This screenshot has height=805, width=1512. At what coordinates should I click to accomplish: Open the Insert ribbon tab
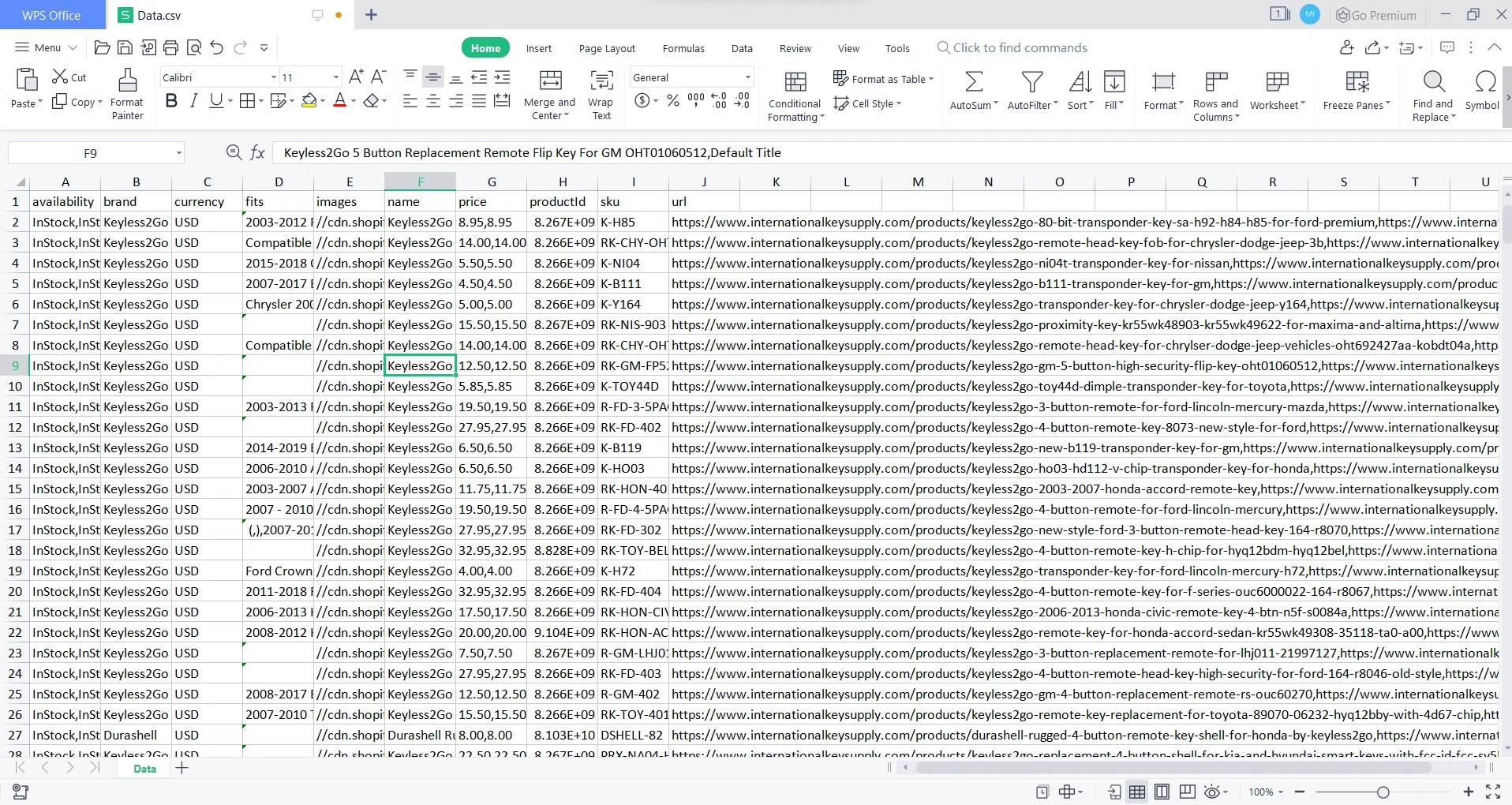click(x=539, y=48)
